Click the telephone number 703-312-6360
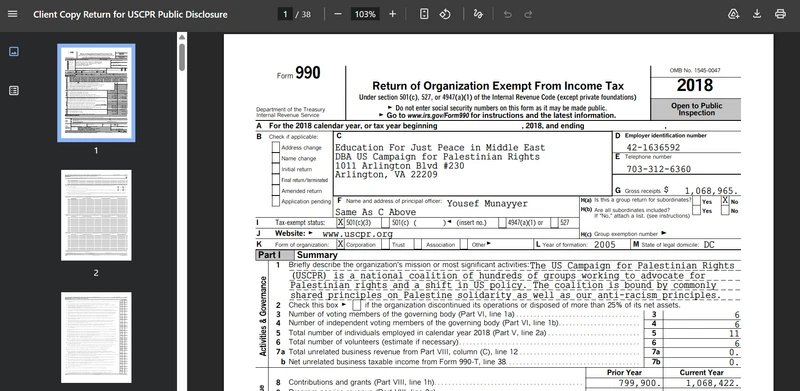Image resolution: width=800 pixels, height=391 pixels. 659,169
